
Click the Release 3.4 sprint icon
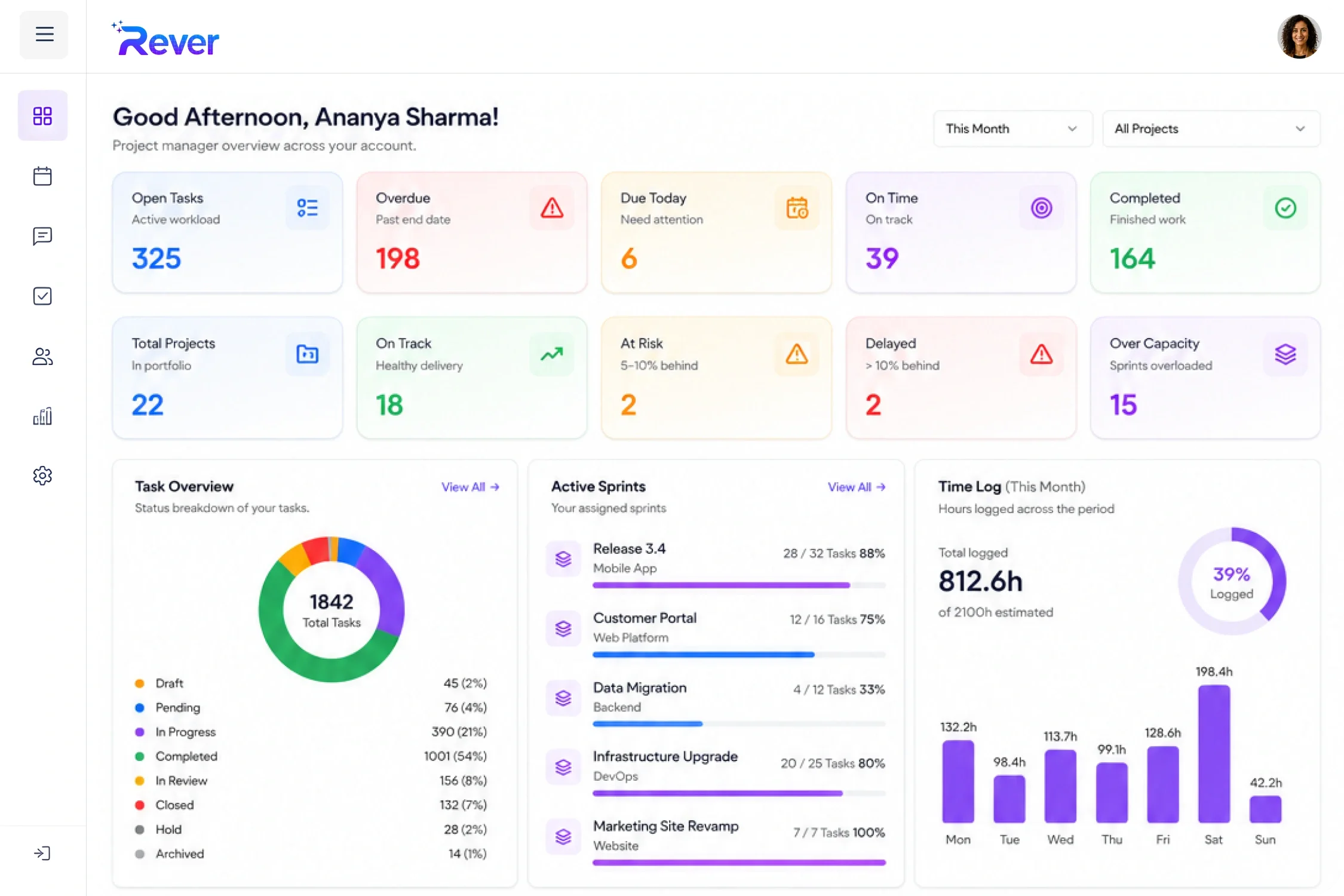pyautogui.click(x=563, y=559)
